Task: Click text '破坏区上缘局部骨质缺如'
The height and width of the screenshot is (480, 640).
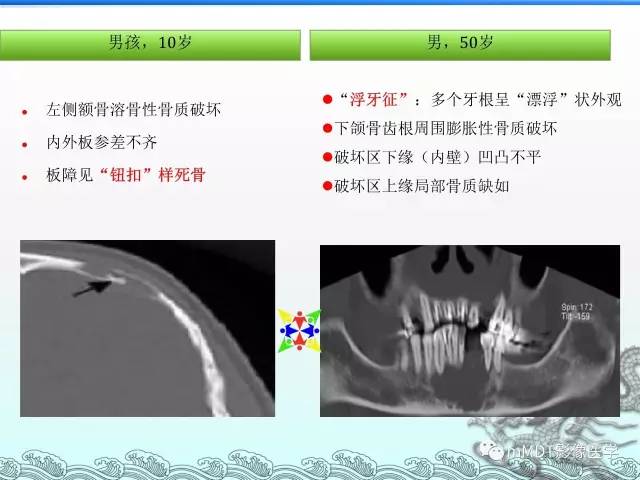Action: coord(422,186)
